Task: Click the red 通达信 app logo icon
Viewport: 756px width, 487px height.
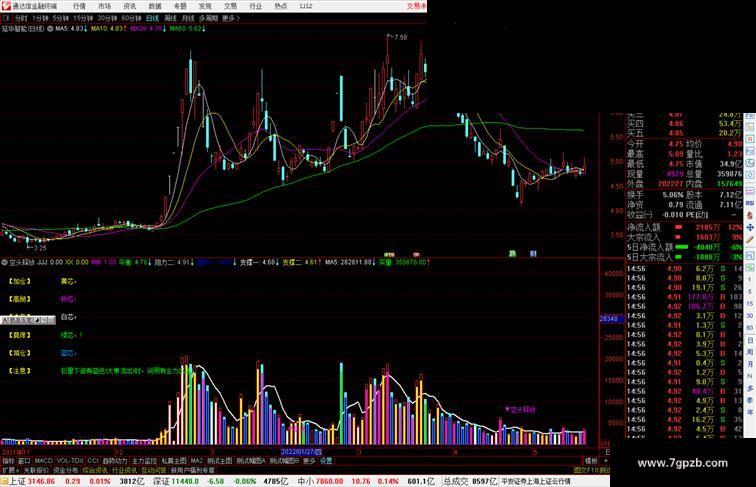Action: coord(5,6)
